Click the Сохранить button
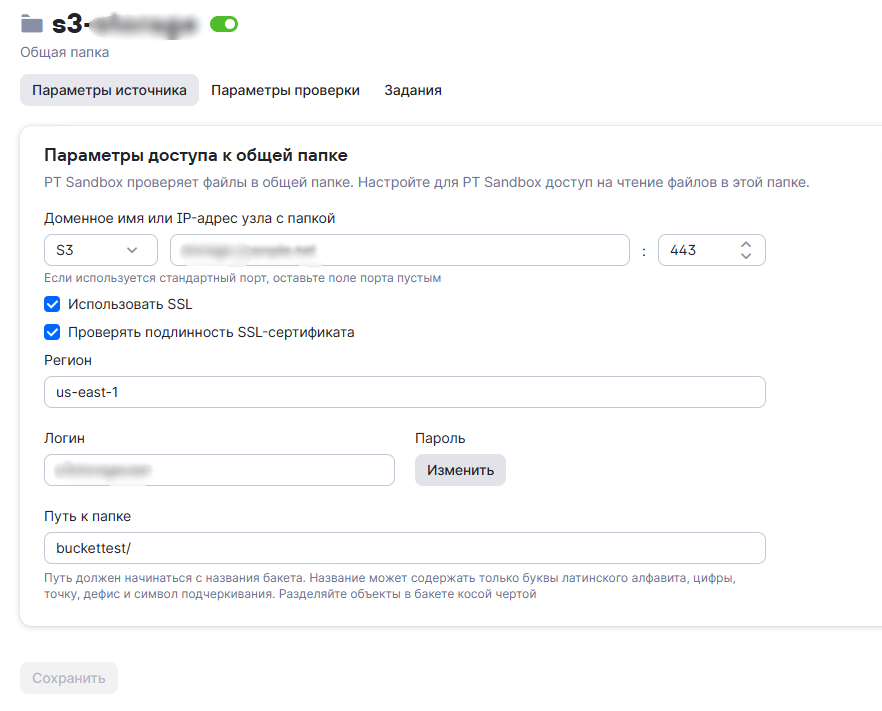882x711 pixels. [69, 678]
